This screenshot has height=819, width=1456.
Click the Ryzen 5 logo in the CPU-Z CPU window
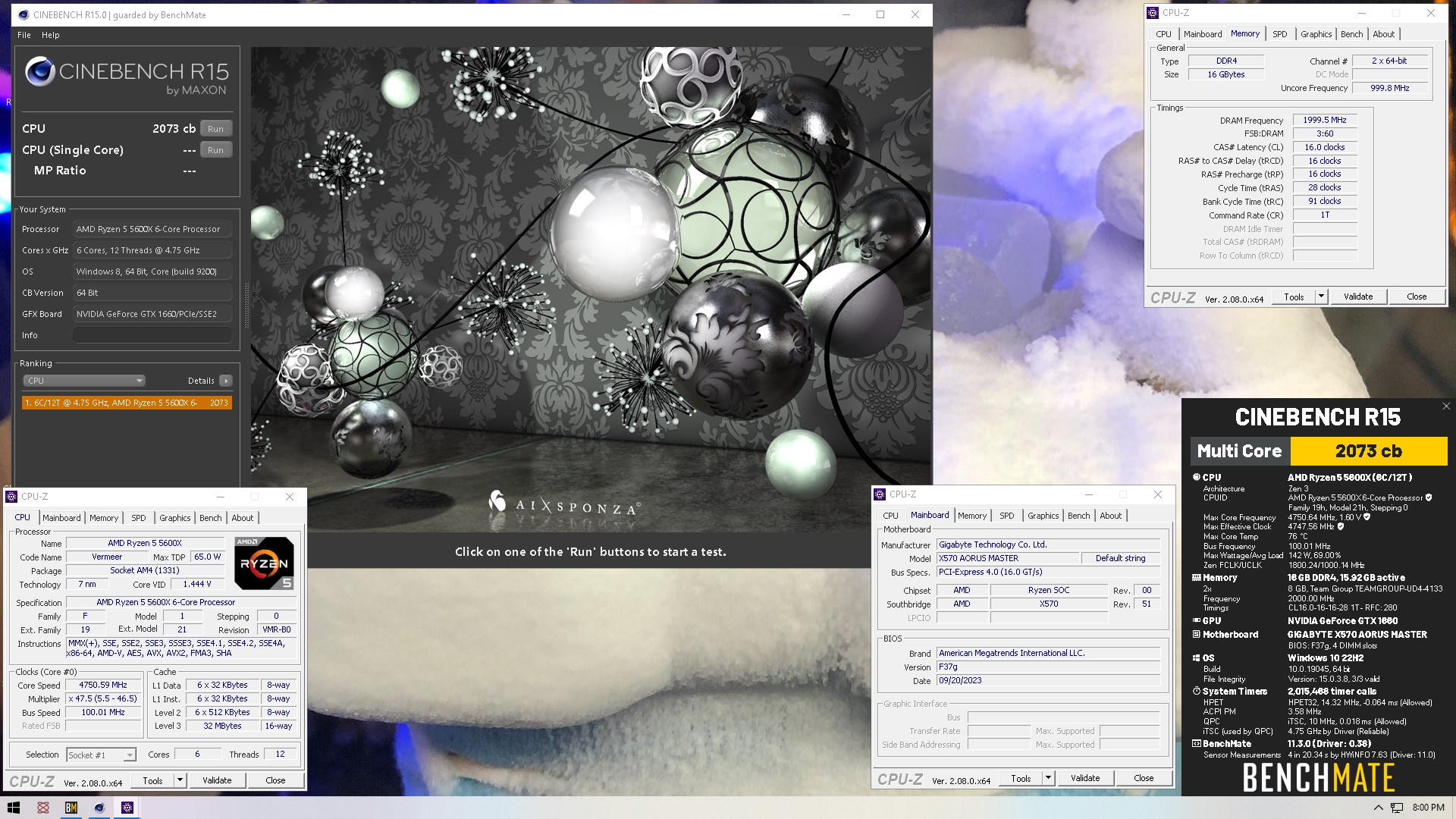click(264, 563)
